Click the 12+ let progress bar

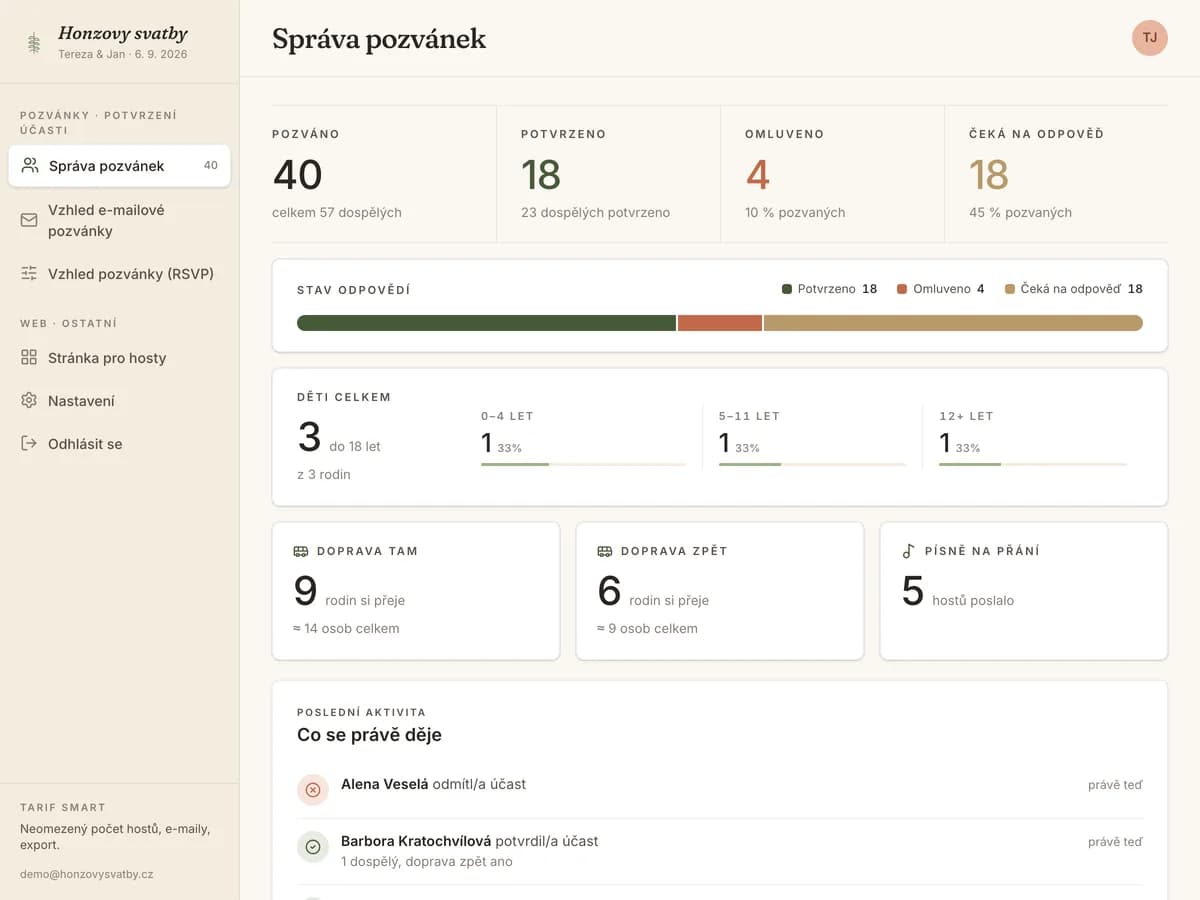[1033, 464]
